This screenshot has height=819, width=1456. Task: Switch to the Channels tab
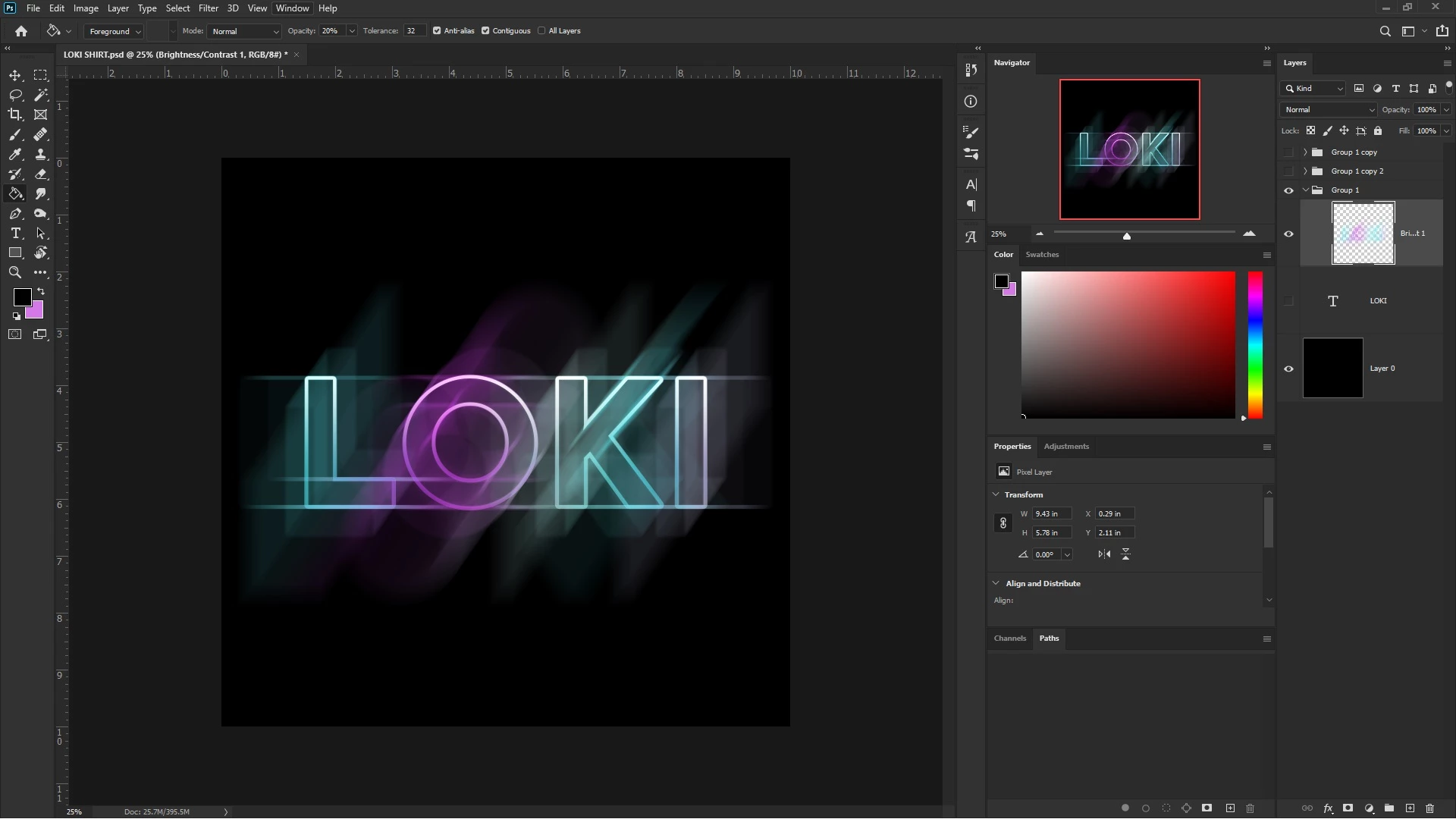(1009, 639)
